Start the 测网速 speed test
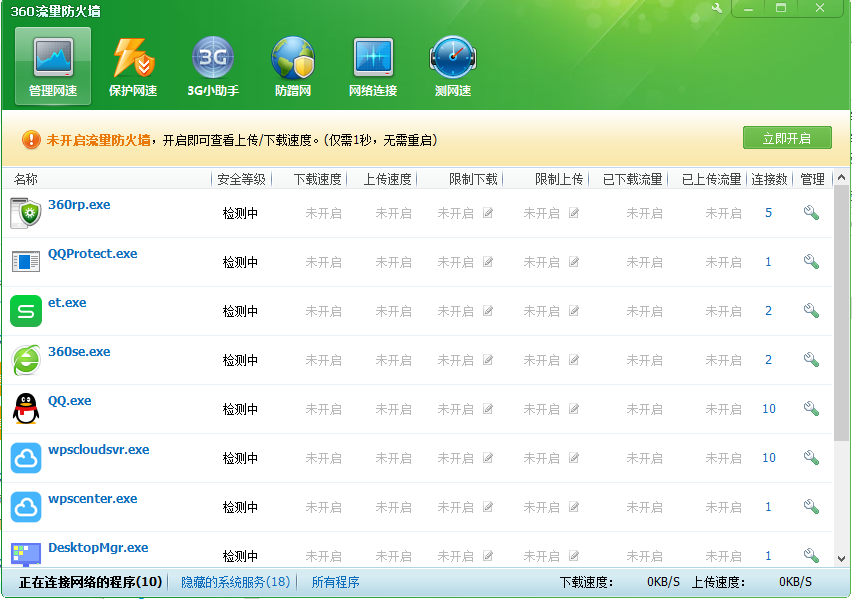 (x=452, y=65)
